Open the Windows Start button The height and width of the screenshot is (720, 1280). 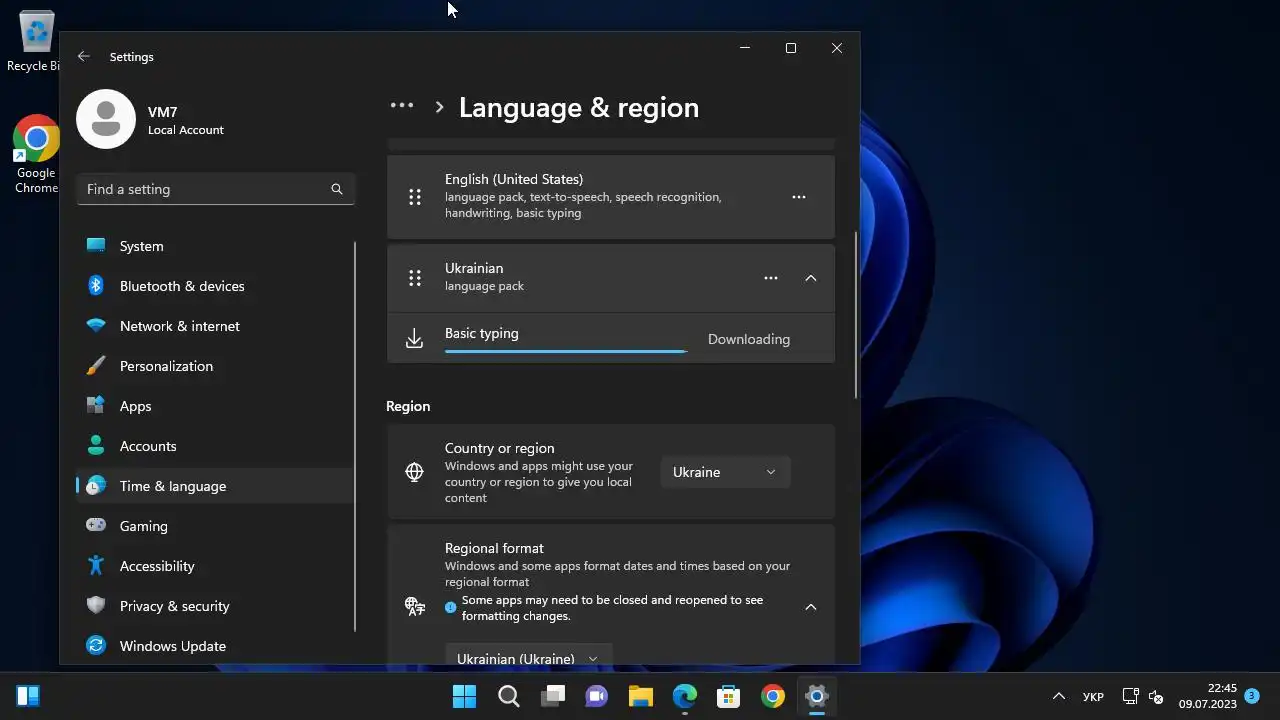click(464, 696)
